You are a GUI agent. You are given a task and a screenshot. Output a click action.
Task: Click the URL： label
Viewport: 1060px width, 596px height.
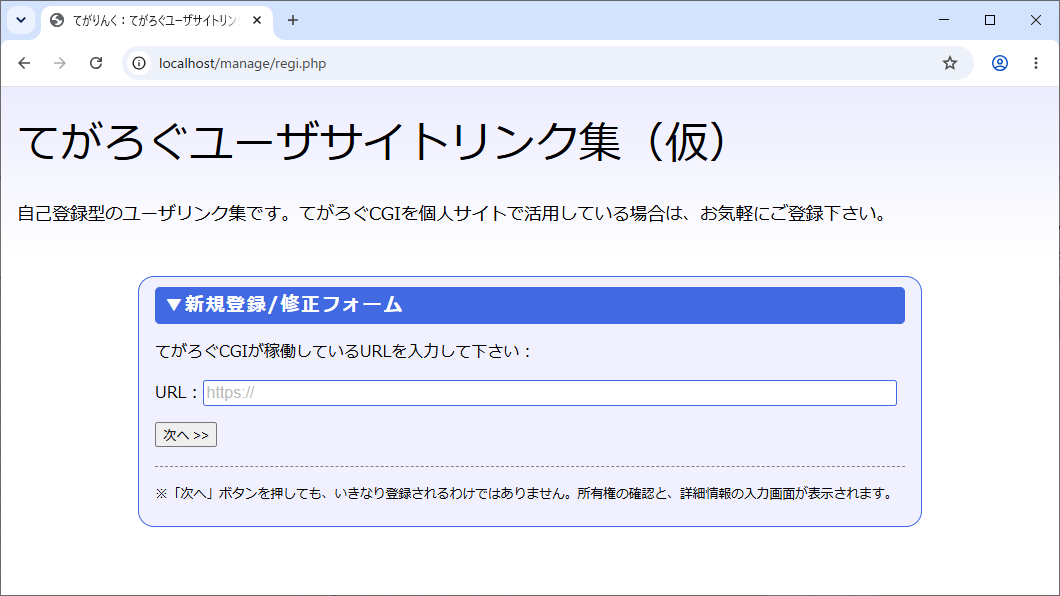pyautogui.click(x=177, y=393)
